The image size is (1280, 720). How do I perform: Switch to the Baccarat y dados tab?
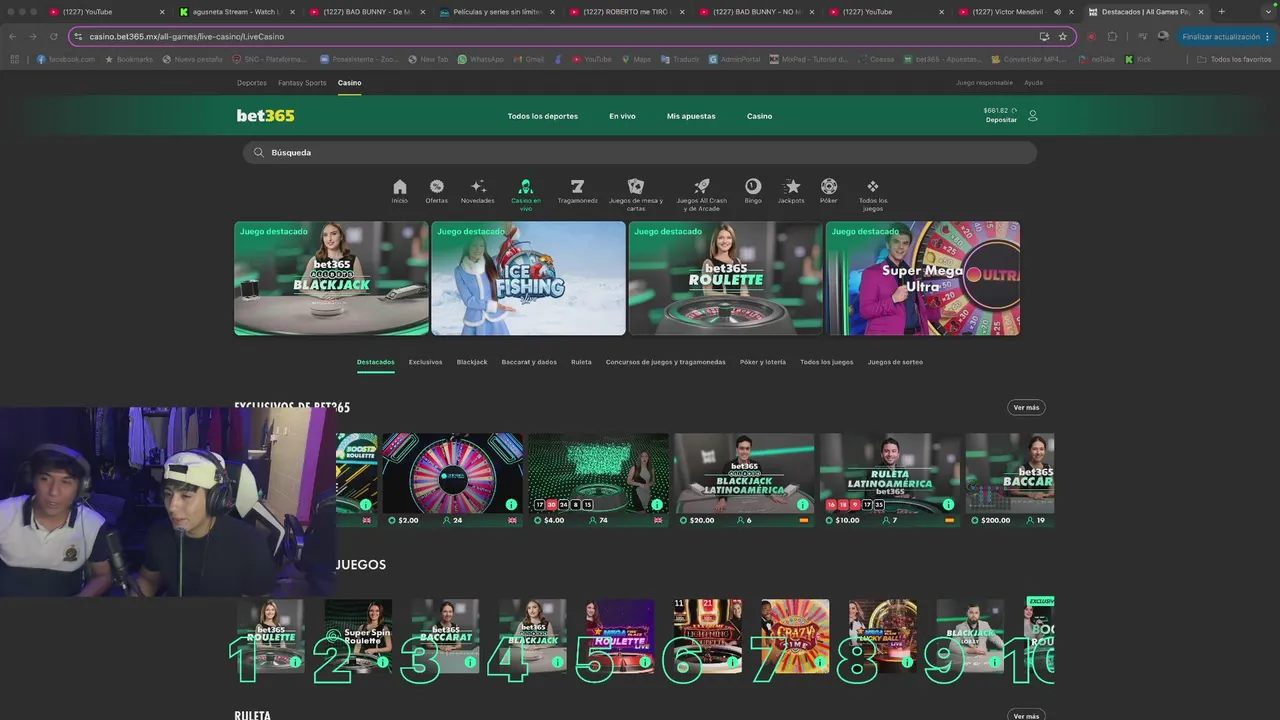coord(529,362)
